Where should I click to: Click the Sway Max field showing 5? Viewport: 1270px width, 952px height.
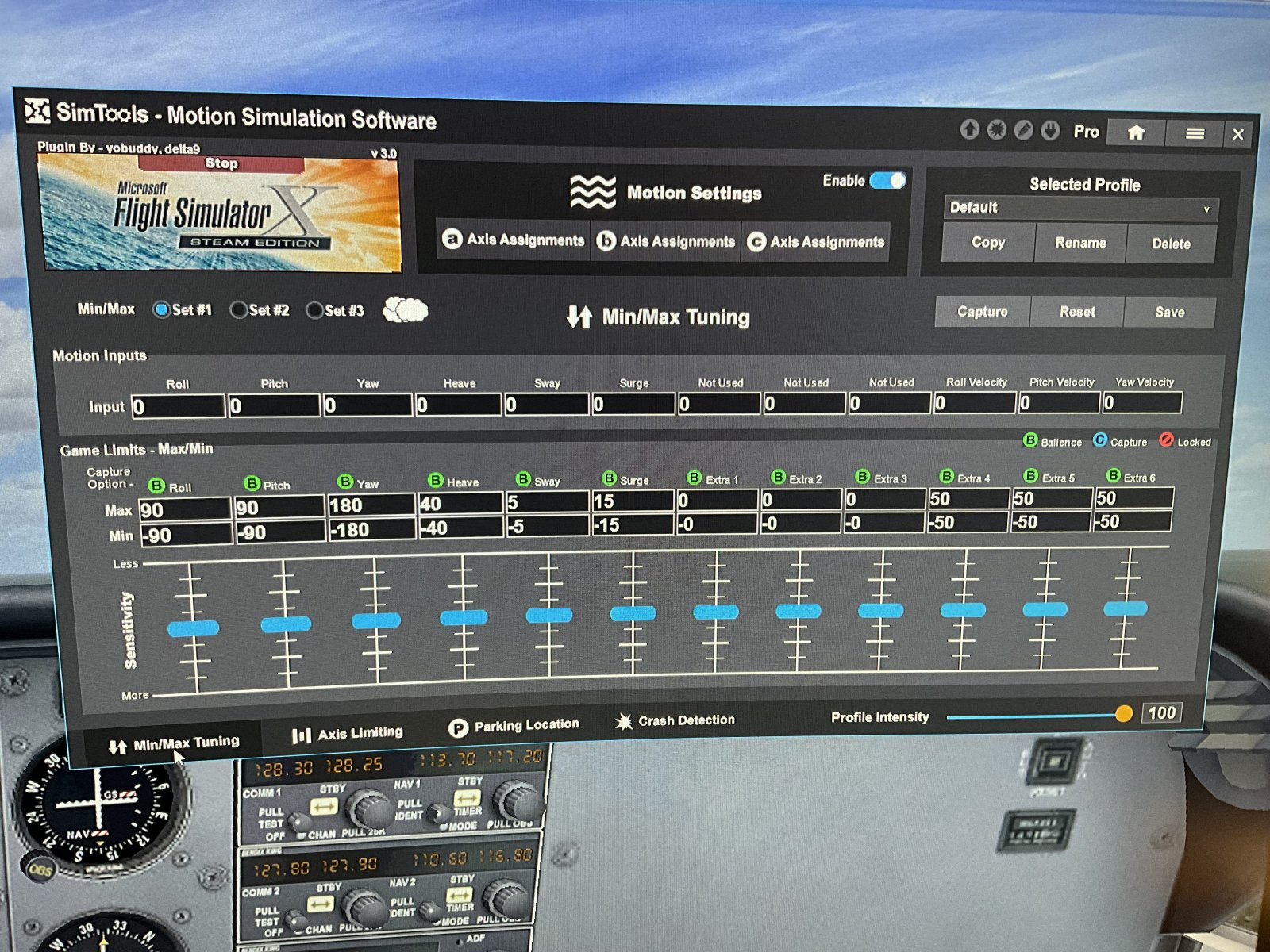click(x=547, y=502)
